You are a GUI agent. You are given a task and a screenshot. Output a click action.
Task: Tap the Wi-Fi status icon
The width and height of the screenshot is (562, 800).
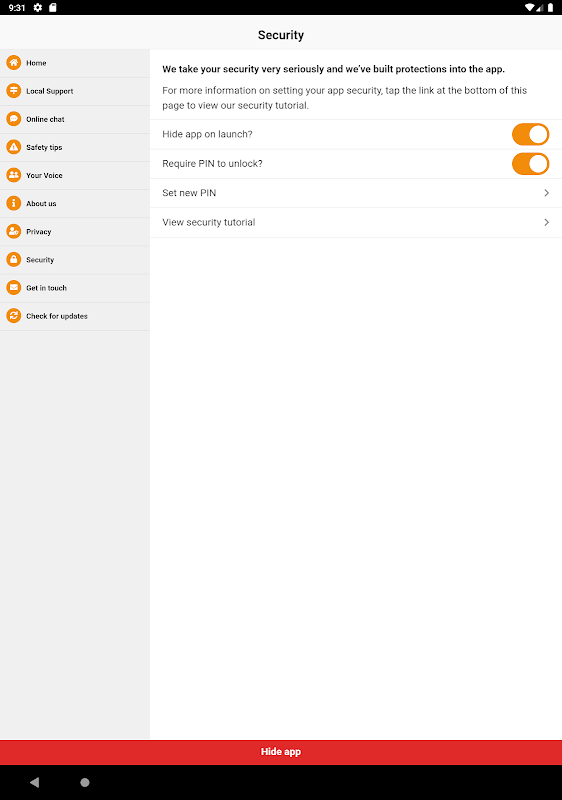529,7
